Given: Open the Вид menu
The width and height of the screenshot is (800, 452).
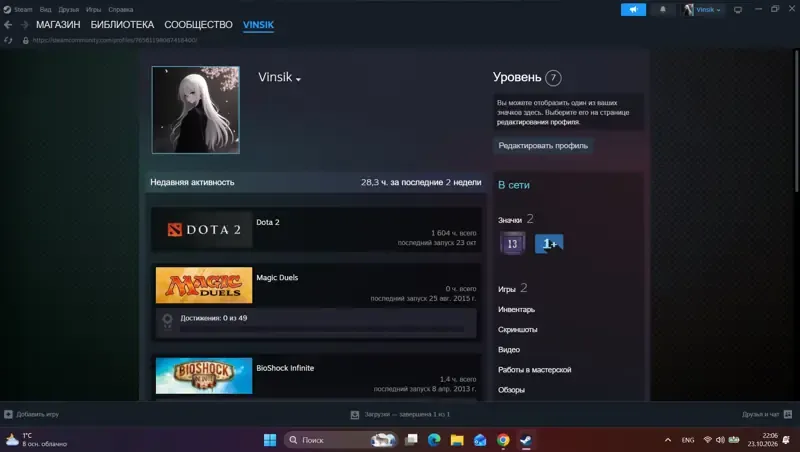Looking at the screenshot, I should point(45,9).
